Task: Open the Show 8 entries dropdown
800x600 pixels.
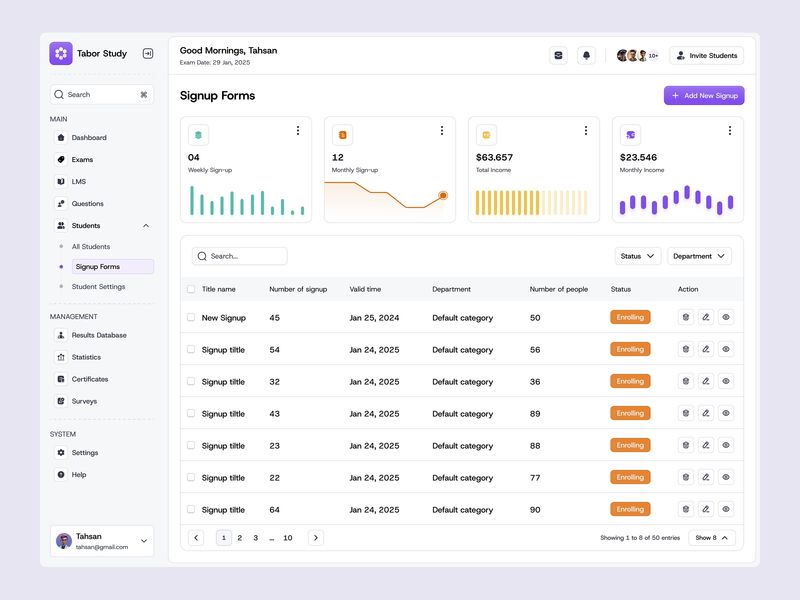Action: point(712,538)
